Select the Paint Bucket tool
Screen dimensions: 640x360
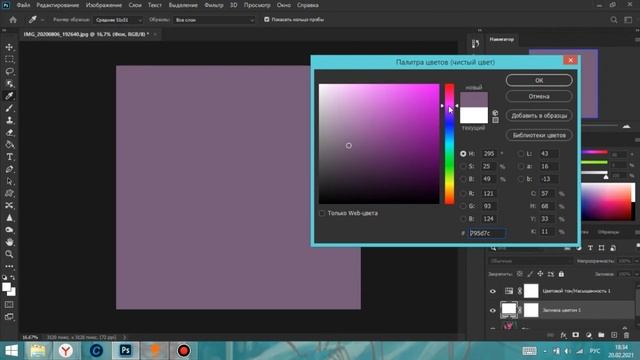click(9, 144)
